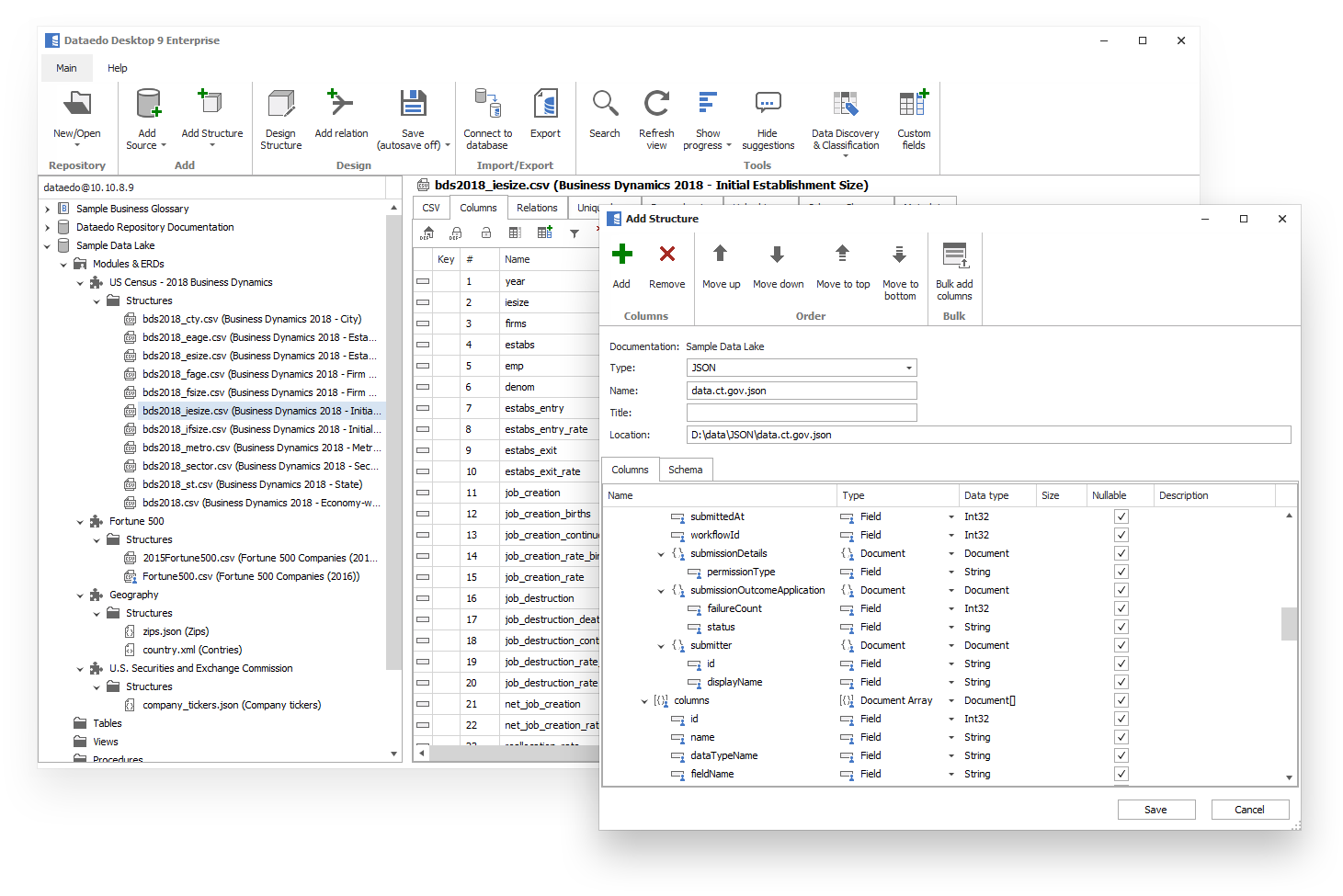
Task: Click the Move to bottom icon
Action: click(899, 255)
